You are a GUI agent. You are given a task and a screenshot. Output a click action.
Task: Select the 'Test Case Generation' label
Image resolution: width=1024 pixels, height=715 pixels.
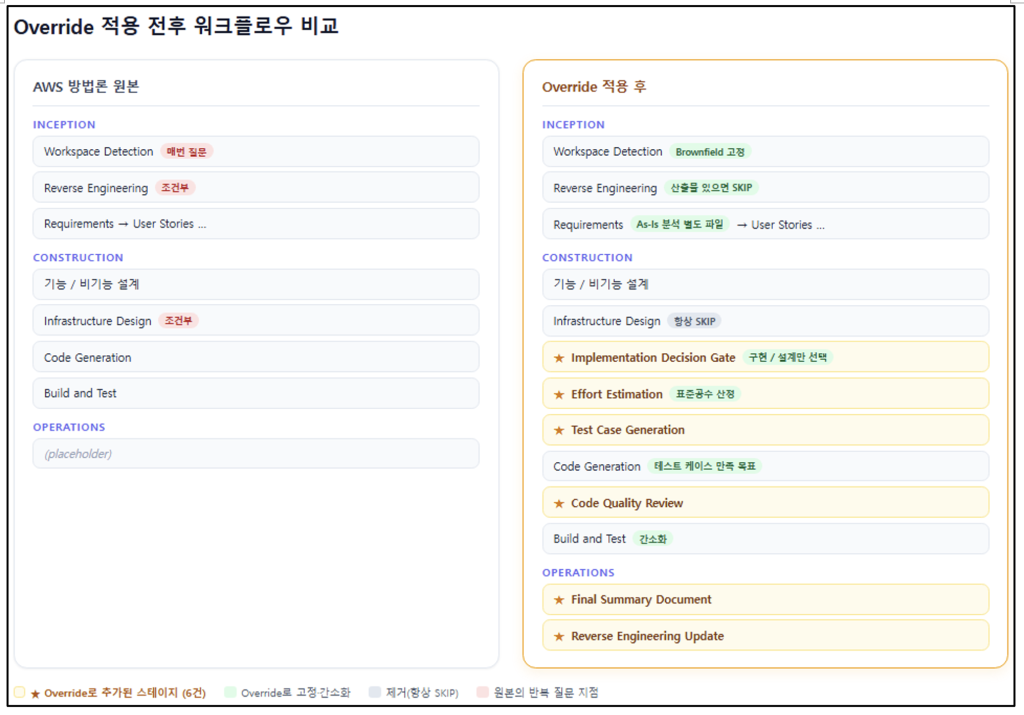(x=628, y=430)
